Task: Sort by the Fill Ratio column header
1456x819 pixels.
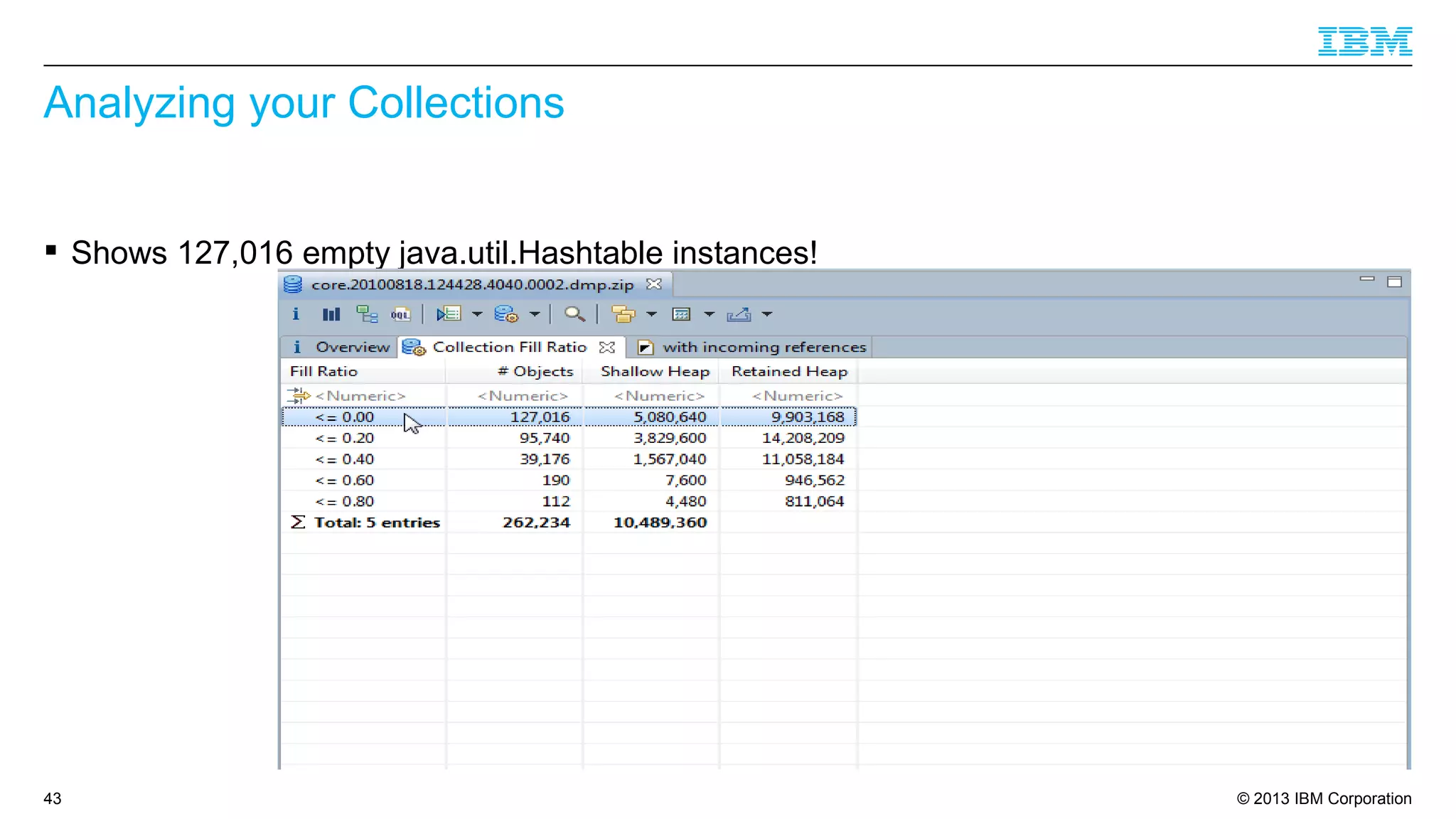Action: (364, 372)
